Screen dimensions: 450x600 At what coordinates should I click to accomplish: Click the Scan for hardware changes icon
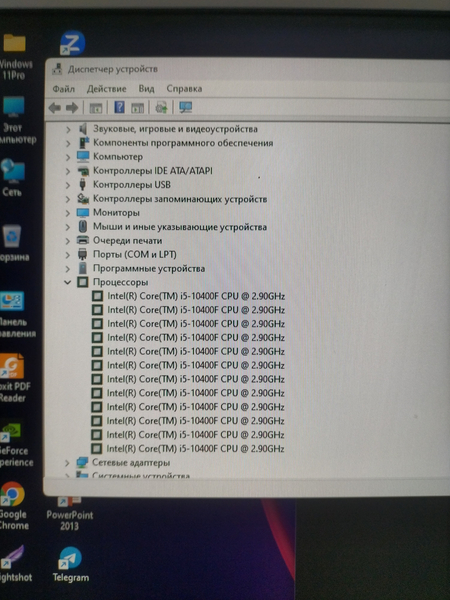[186, 108]
